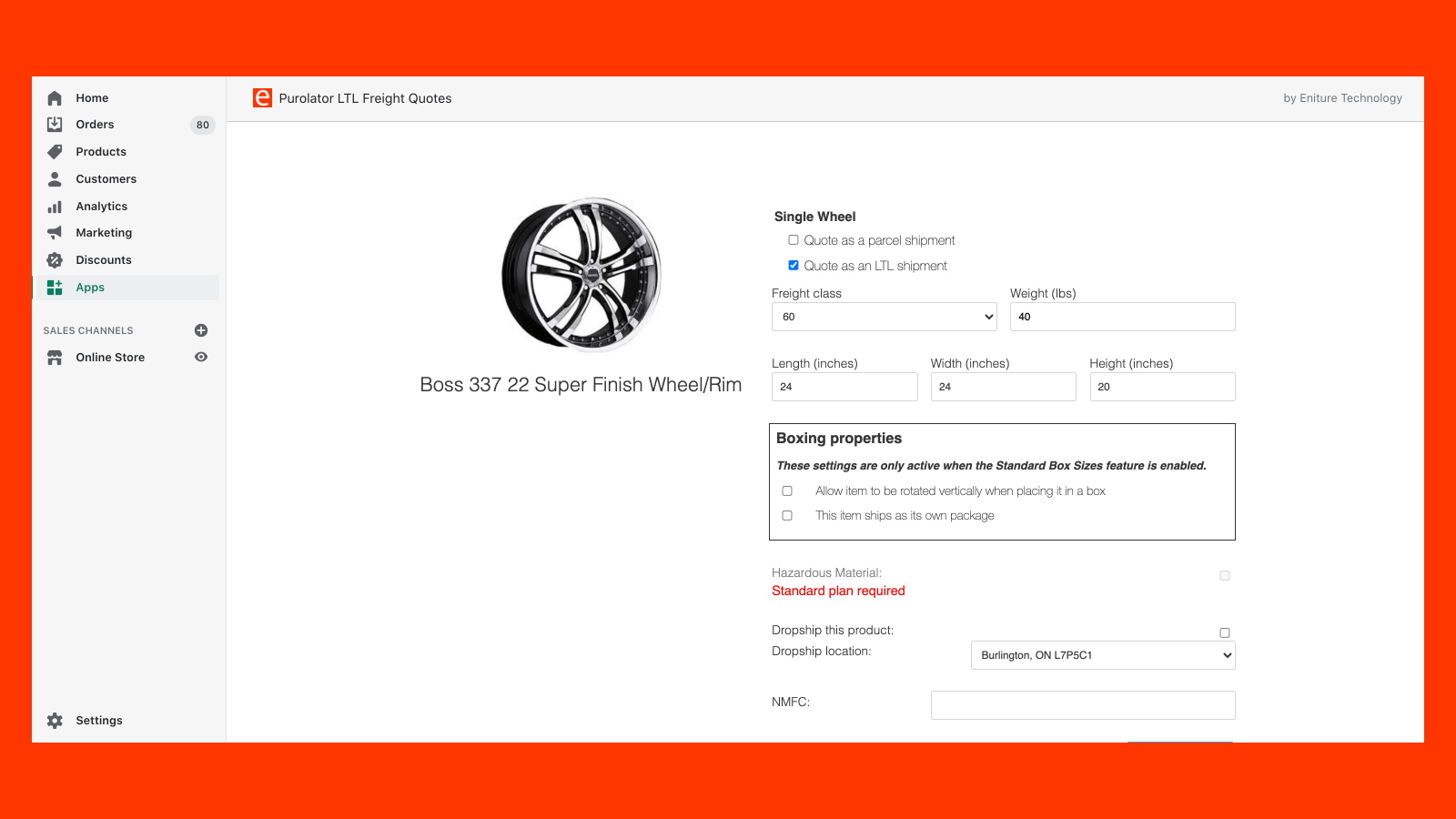Open Settings via the gear icon
The width and height of the screenshot is (1456, 819).
tap(54, 720)
